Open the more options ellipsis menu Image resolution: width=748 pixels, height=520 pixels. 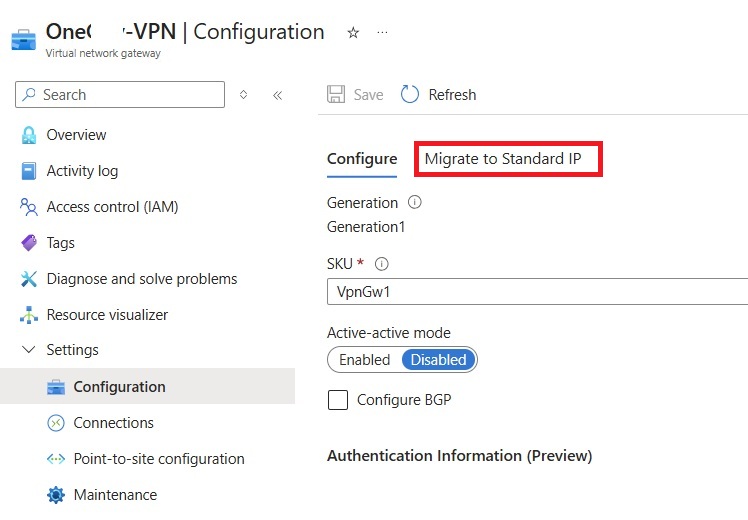382,33
